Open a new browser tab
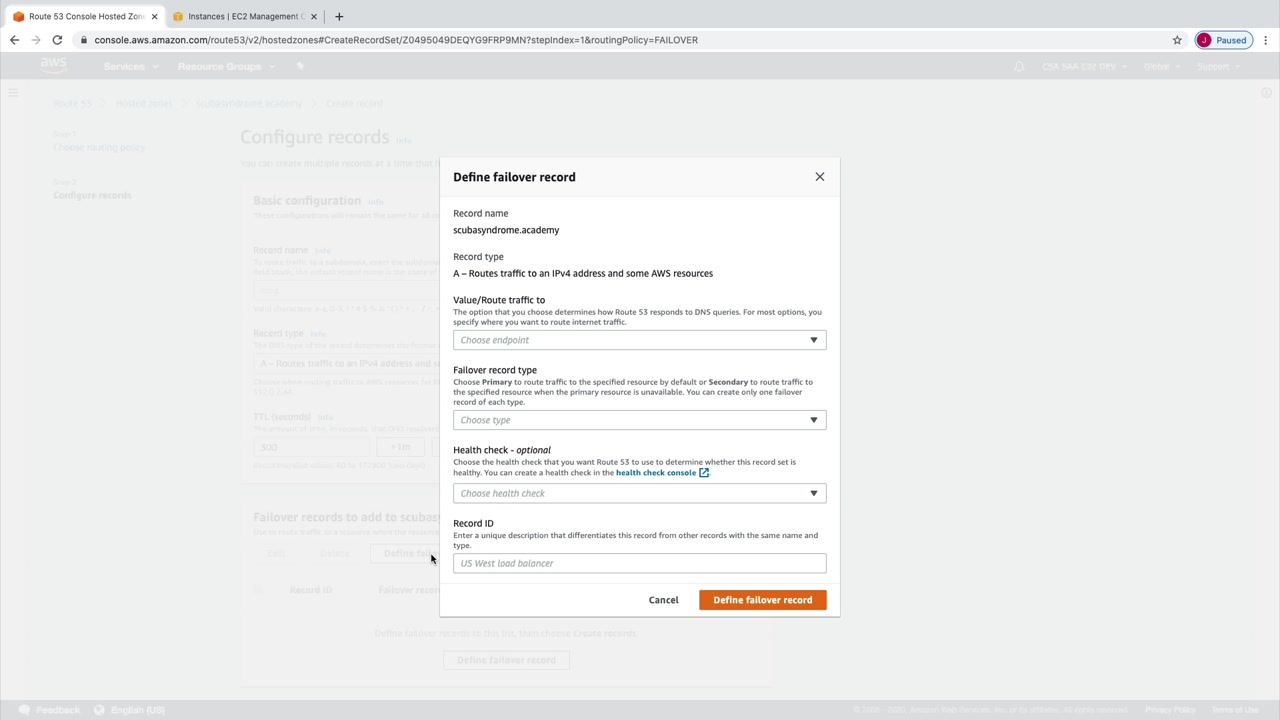 [x=339, y=16]
